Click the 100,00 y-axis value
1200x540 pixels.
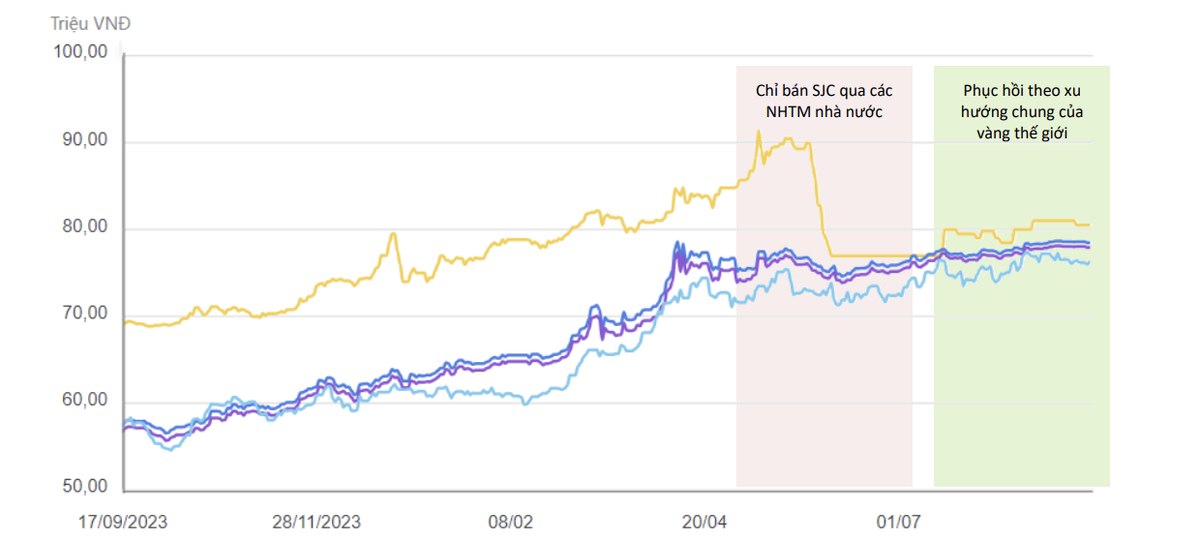click(x=81, y=53)
